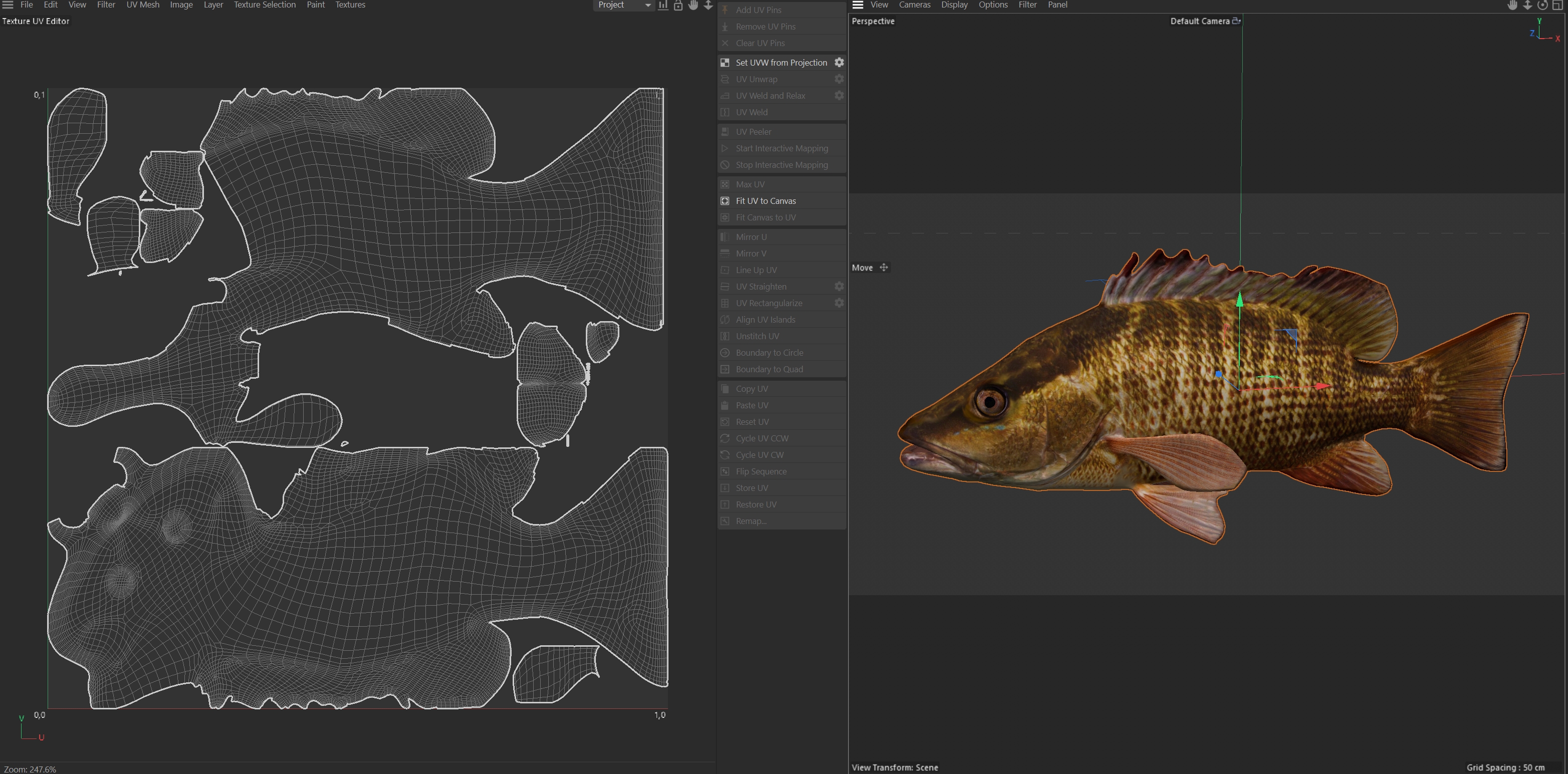Viewport: 1568px width, 774px height.
Task: Click Fit UV to Canvas
Action: click(765, 201)
